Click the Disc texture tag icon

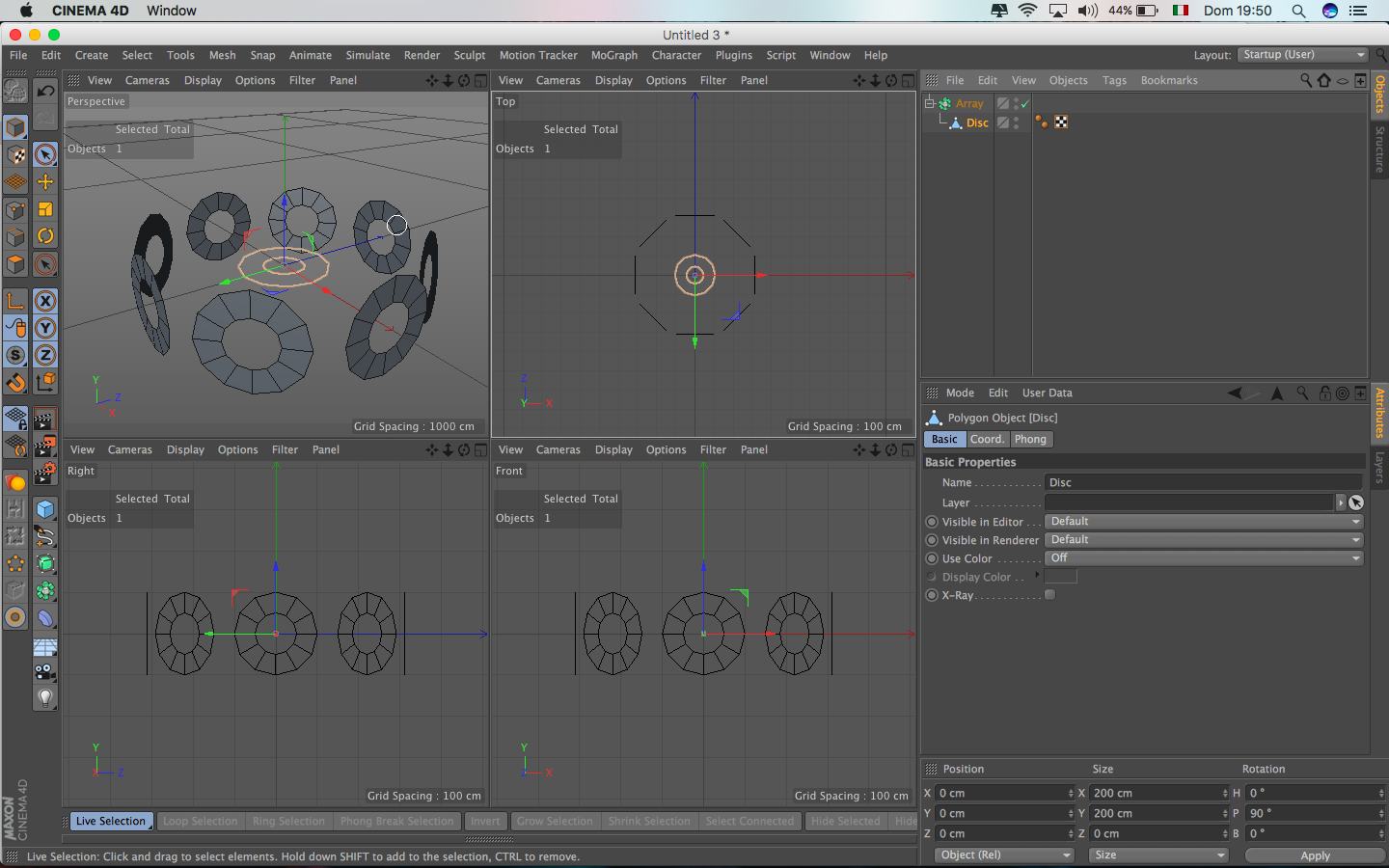(x=1061, y=122)
